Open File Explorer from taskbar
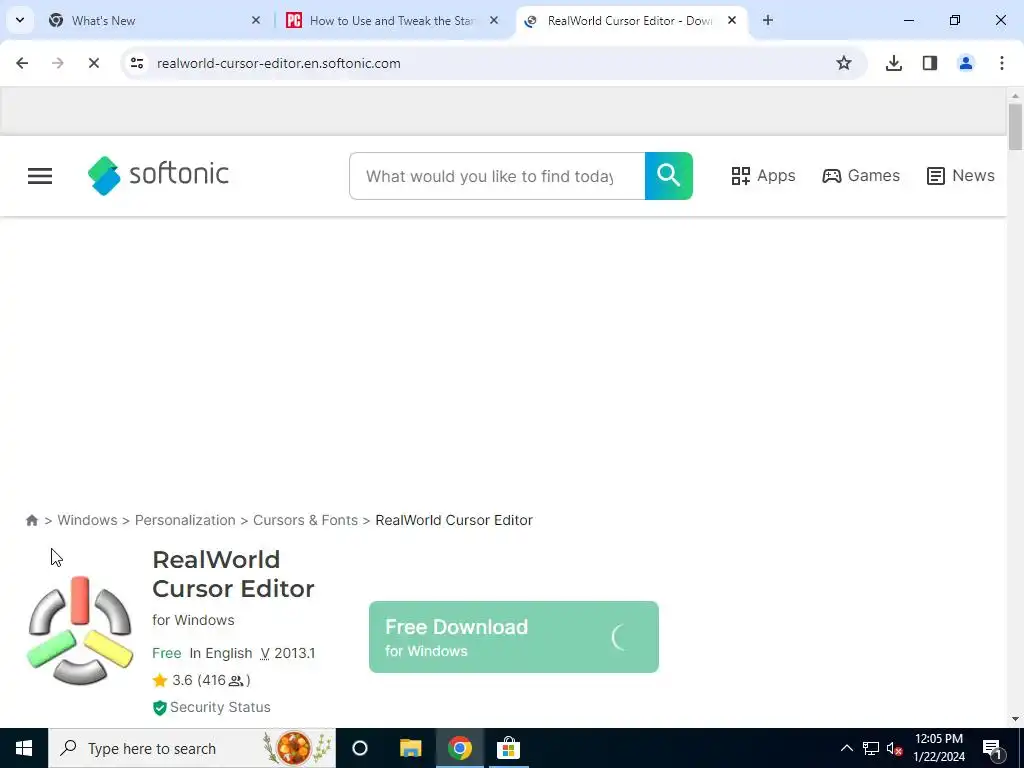This screenshot has width=1024, height=768. (x=410, y=748)
